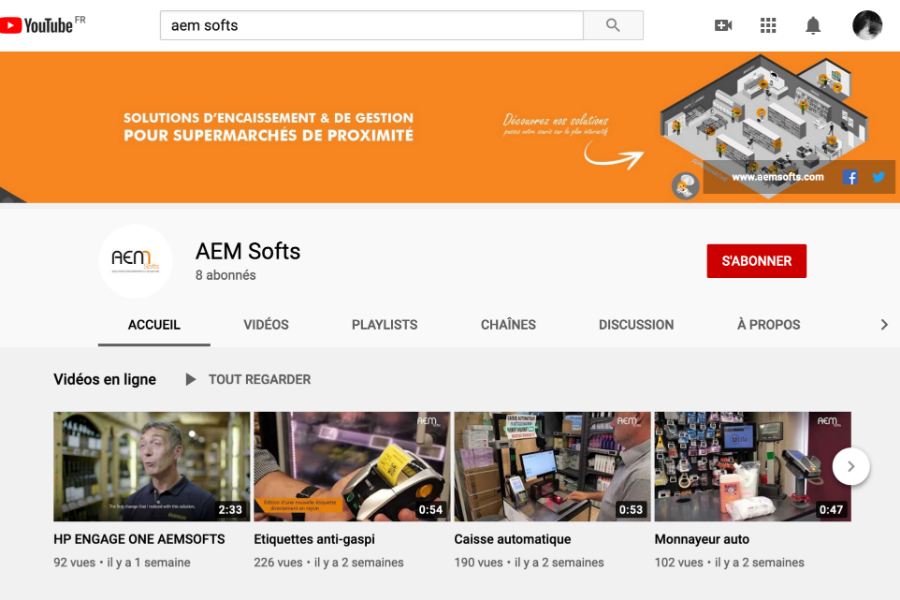Open the create video camera icon

click(723, 25)
